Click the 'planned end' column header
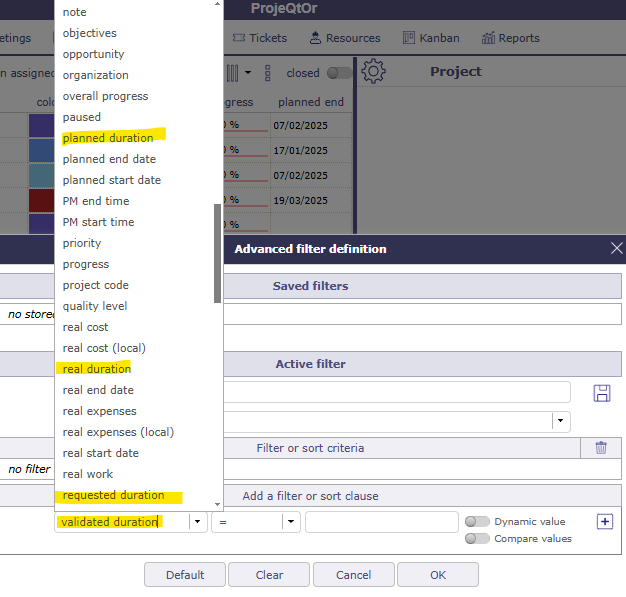626x597 pixels. click(x=311, y=102)
